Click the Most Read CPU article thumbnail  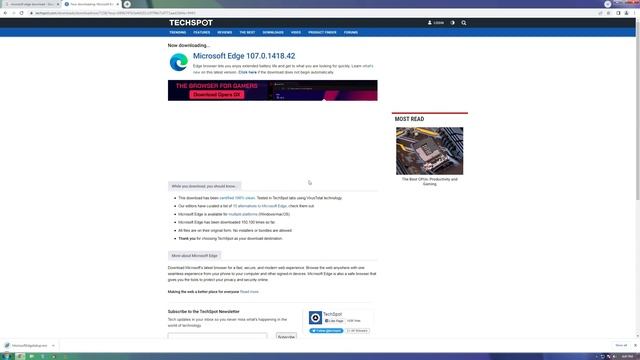(x=429, y=151)
